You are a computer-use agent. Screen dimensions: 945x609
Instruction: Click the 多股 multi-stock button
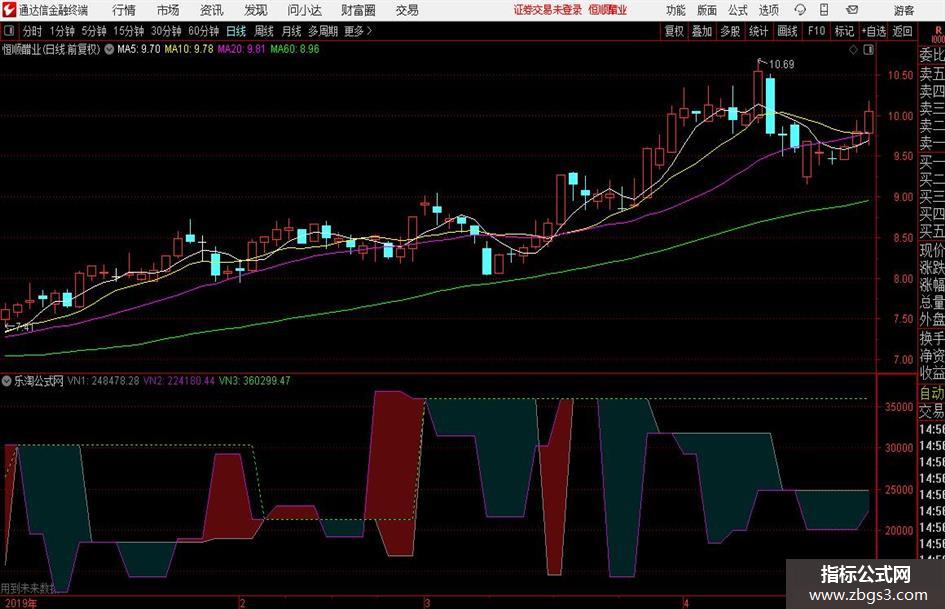tap(730, 31)
